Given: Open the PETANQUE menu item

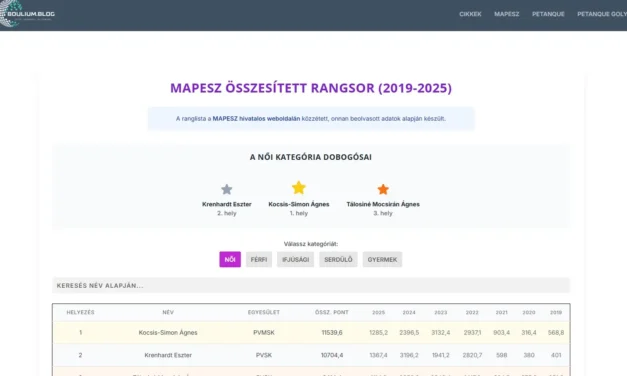Looking at the screenshot, I should click(548, 14).
